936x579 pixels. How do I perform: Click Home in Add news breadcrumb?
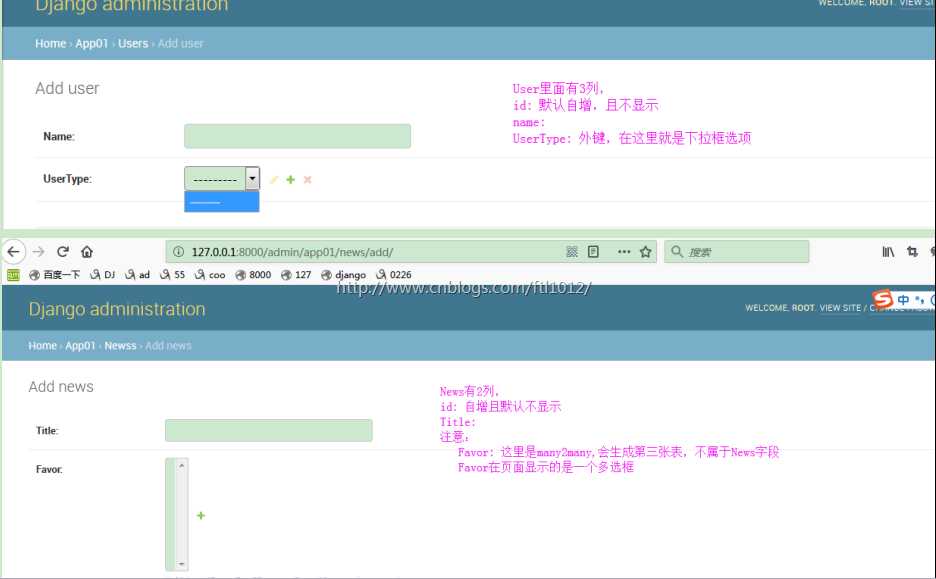point(42,346)
